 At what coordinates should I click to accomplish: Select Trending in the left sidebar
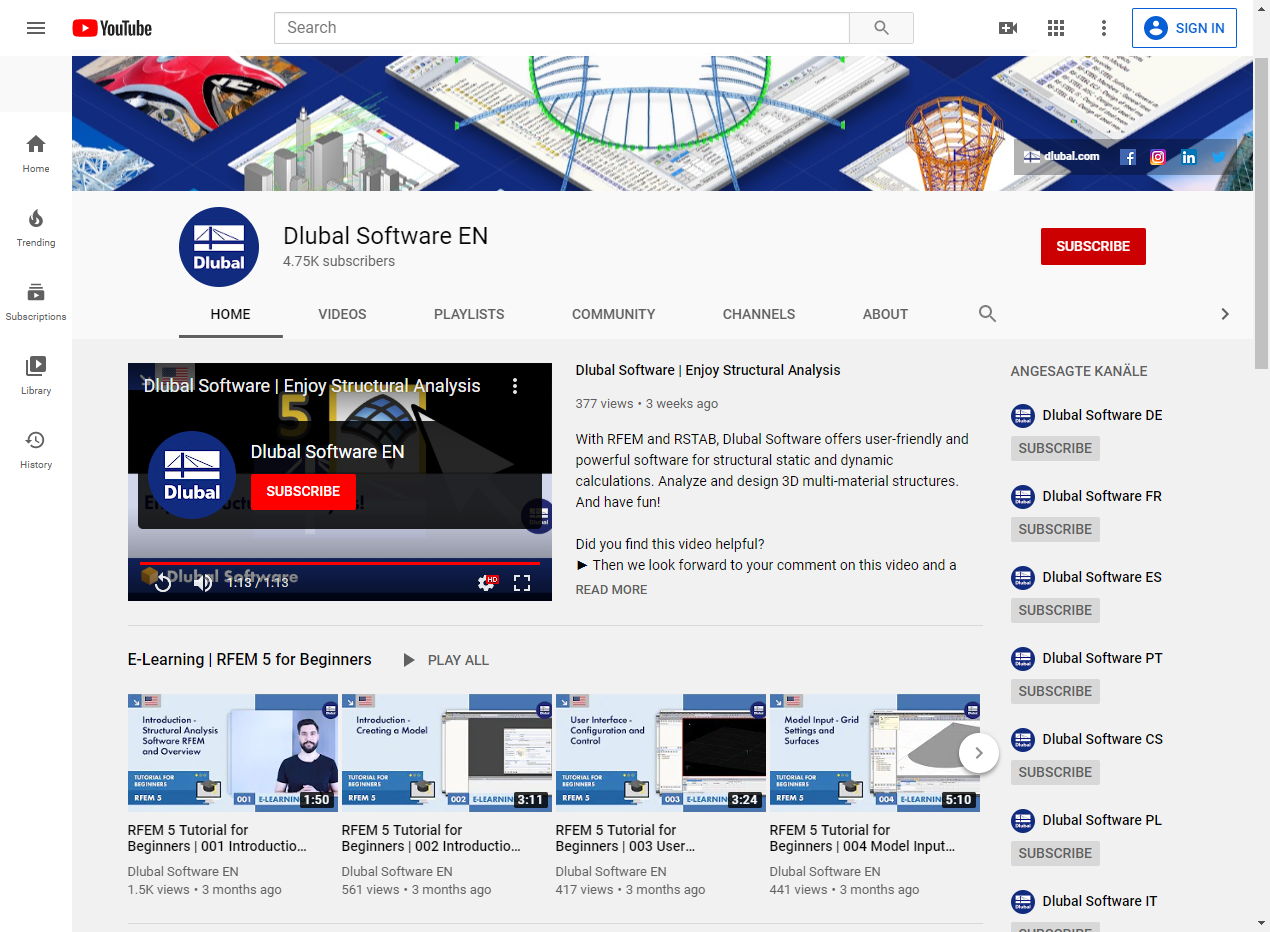pos(35,228)
